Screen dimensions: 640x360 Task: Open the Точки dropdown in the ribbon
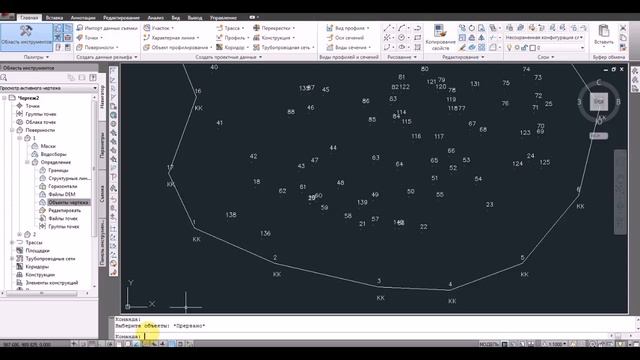click(90, 38)
